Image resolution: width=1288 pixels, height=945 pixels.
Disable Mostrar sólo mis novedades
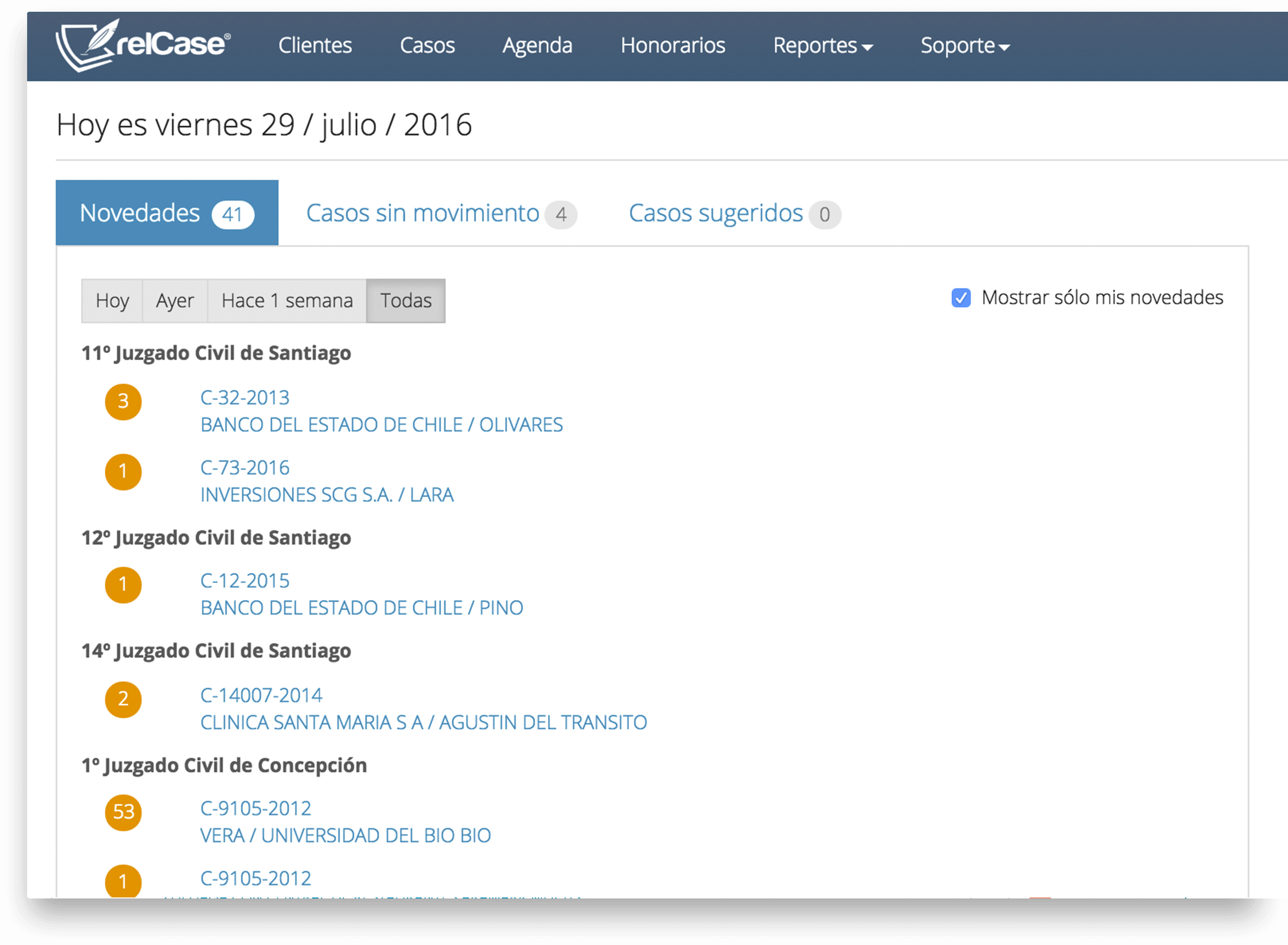[x=960, y=298]
